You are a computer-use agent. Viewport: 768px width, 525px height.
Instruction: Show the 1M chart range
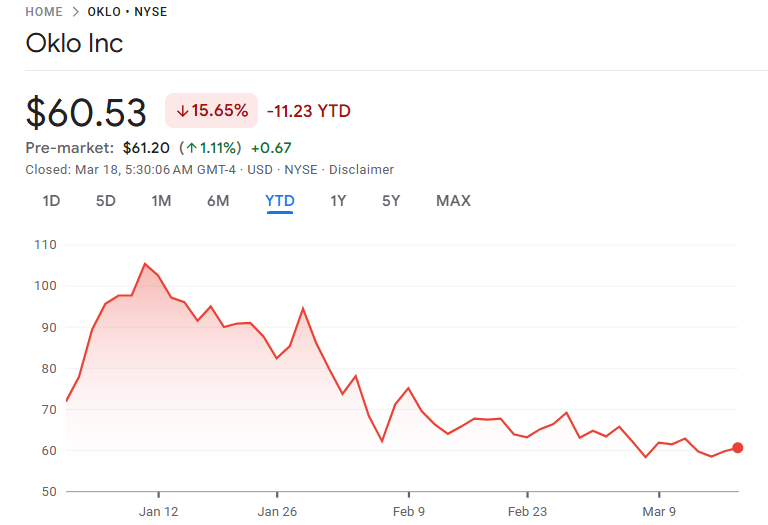(x=161, y=201)
